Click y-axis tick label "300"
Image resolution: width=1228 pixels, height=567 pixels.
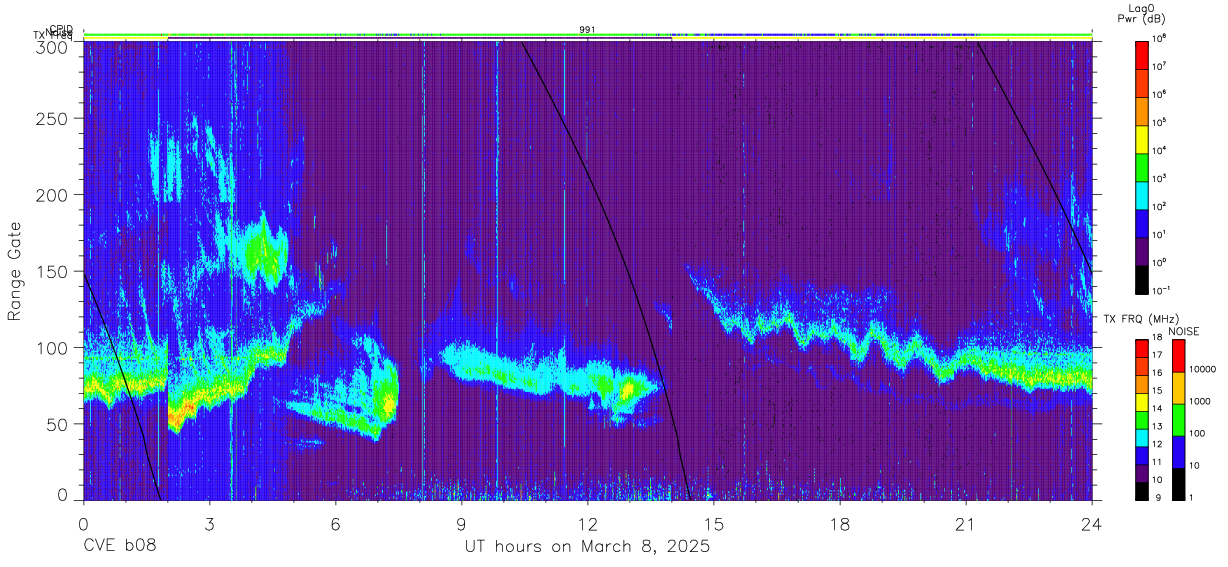(54, 47)
